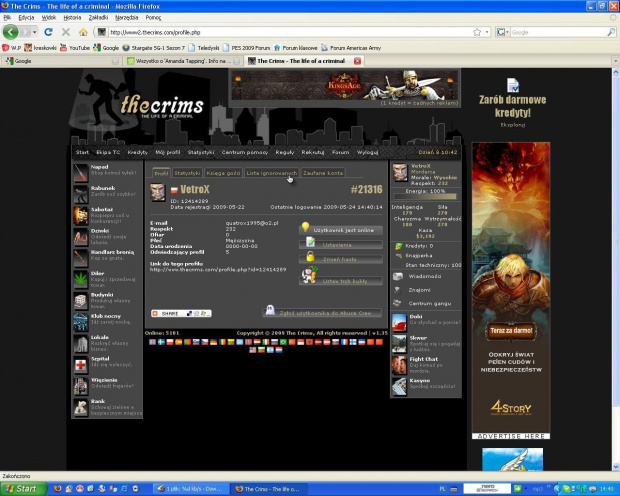Image resolution: width=620 pixels, height=496 pixels.
Task: Open the address bar history dropdown
Action: click(487, 32)
